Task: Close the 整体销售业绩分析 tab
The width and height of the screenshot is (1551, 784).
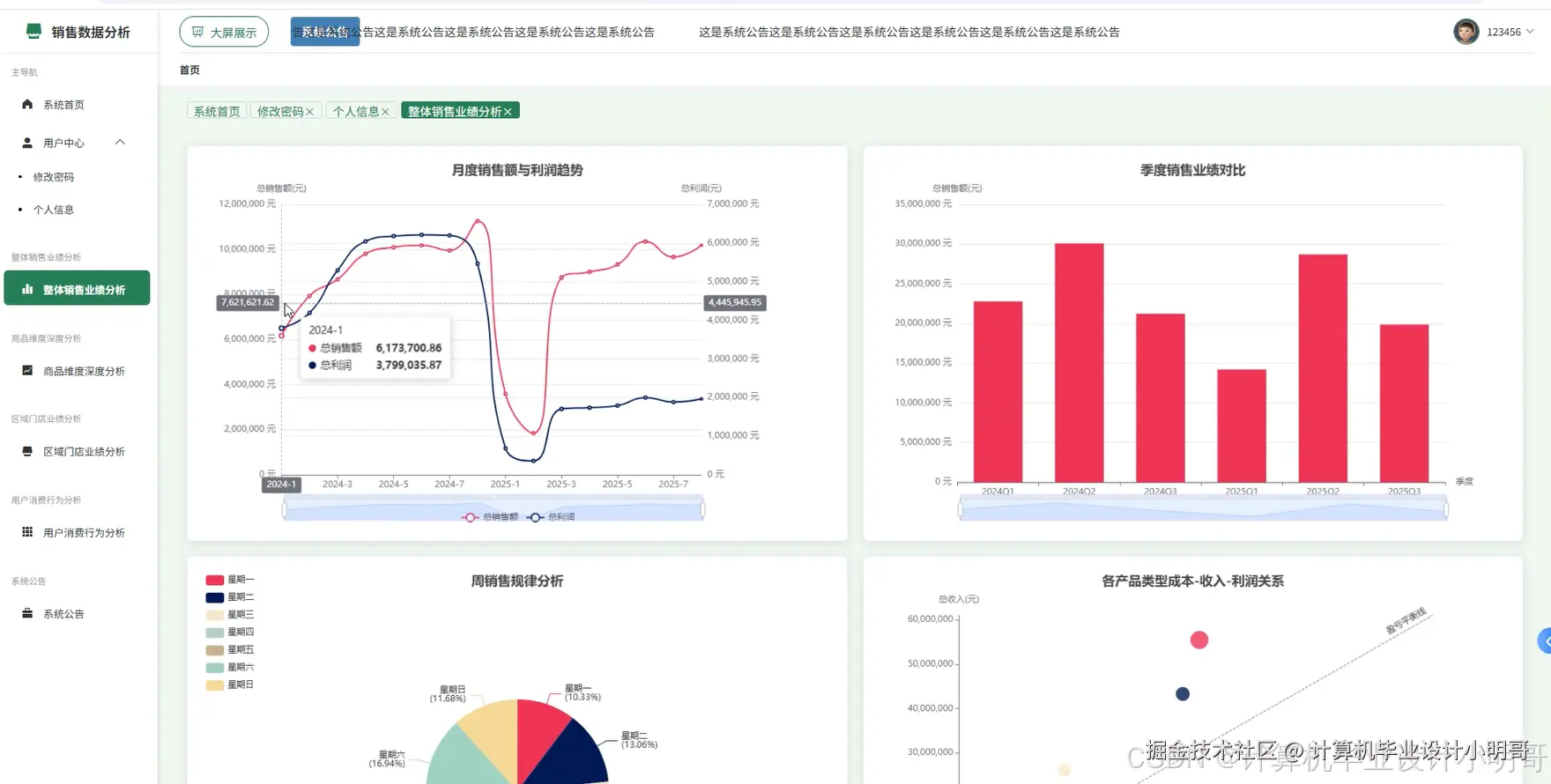Action: [508, 112]
